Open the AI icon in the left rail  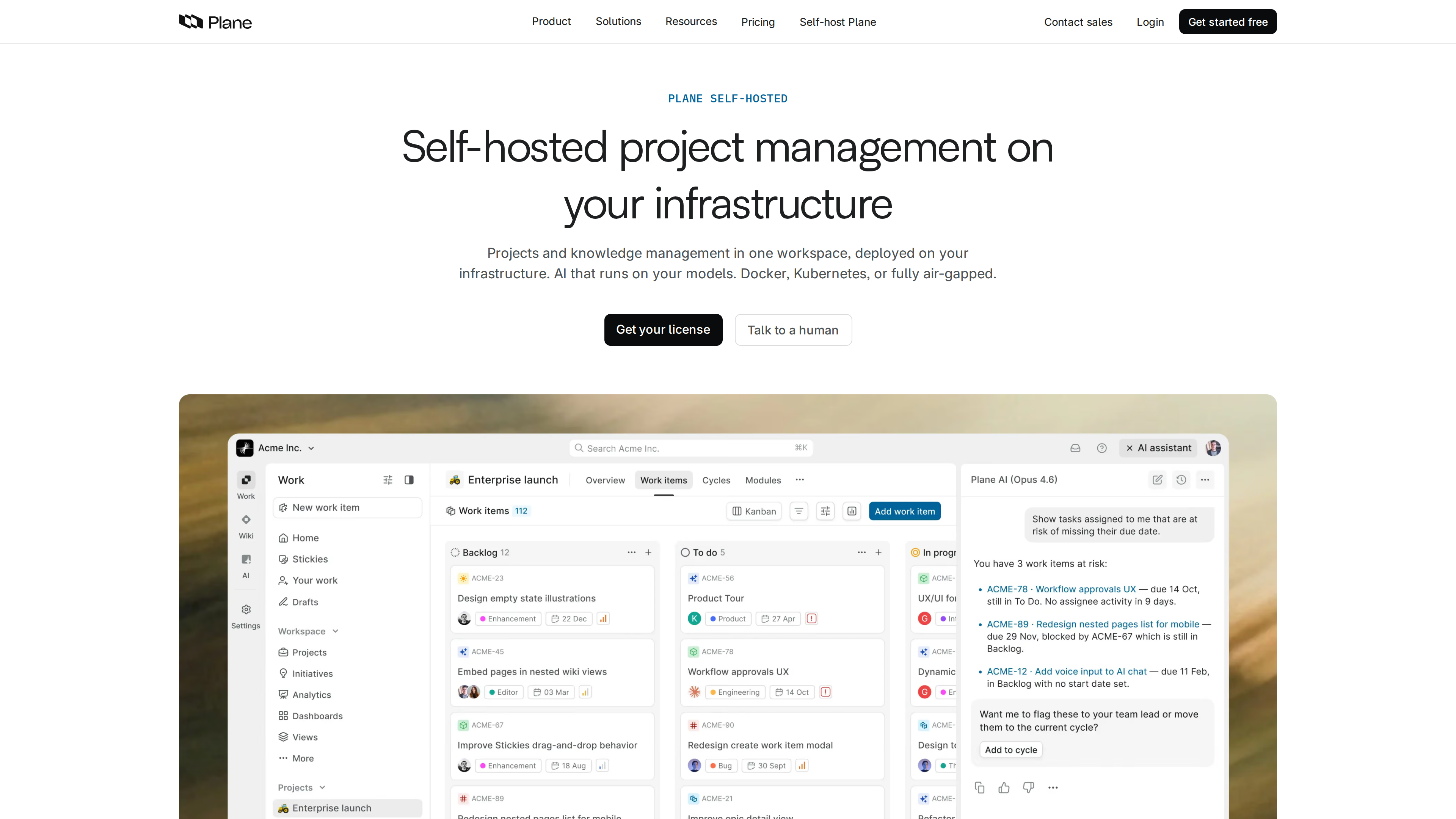click(246, 559)
